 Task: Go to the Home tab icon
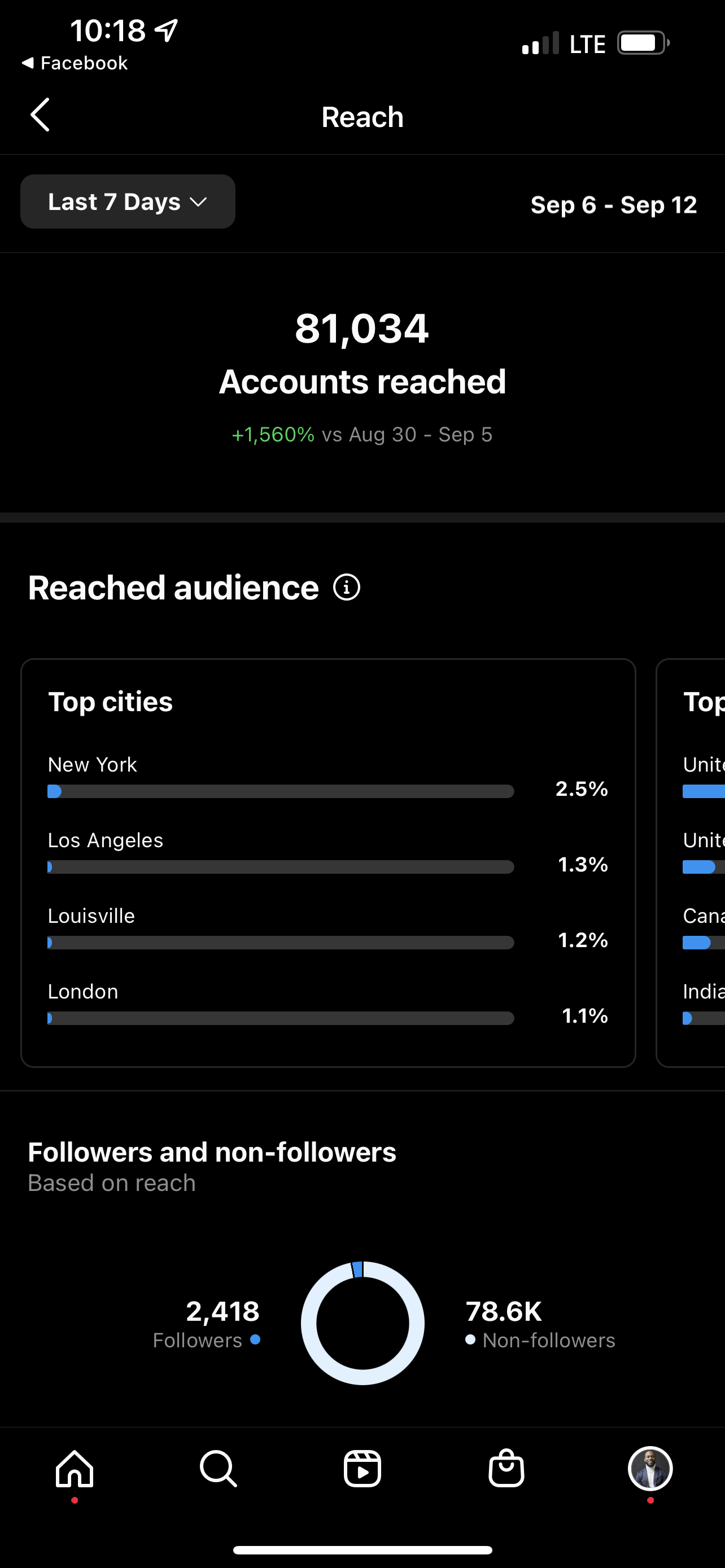[75, 1469]
